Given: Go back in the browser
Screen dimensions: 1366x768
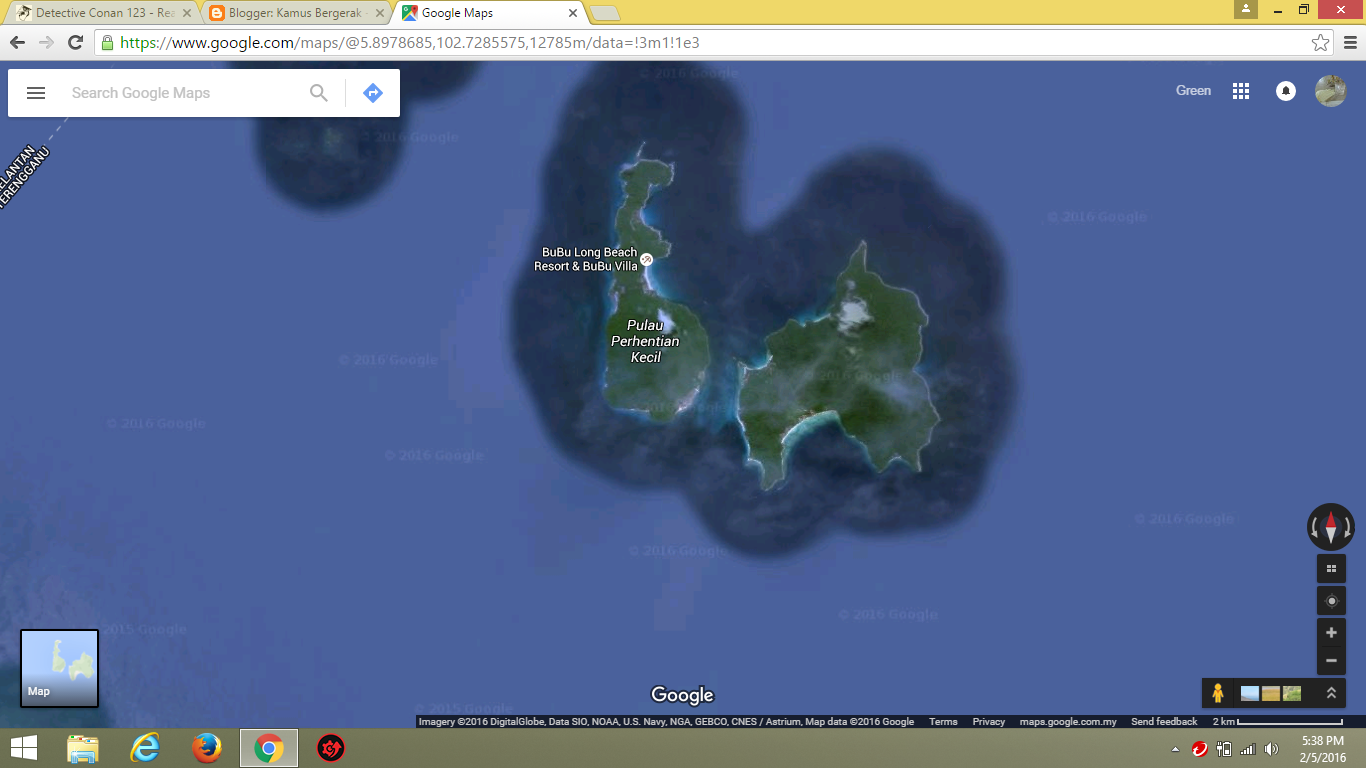Looking at the screenshot, I should 17,42.
